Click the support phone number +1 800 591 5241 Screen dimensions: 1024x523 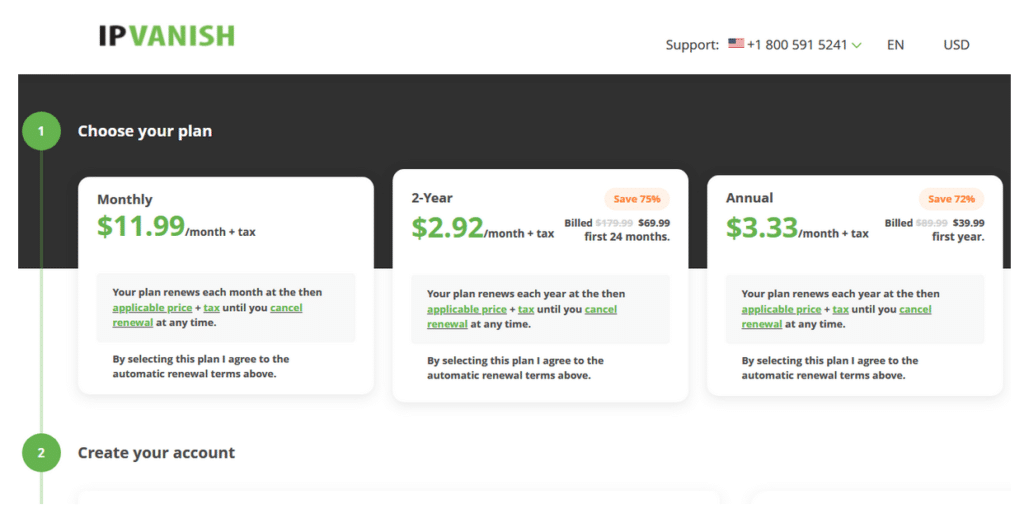click(797, 45)
